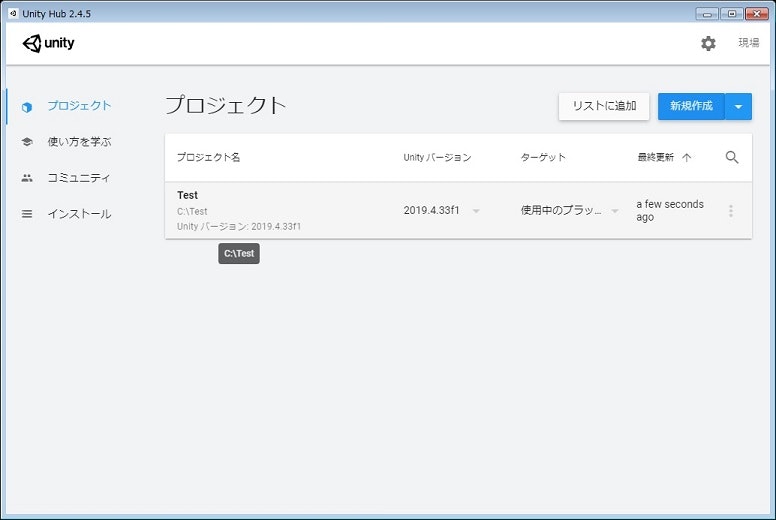The width and height of the screenshot is (776, 520).
Task: Go to 使い方を学ぶ section
Action: pyautogui.click(x=79, y=142)
